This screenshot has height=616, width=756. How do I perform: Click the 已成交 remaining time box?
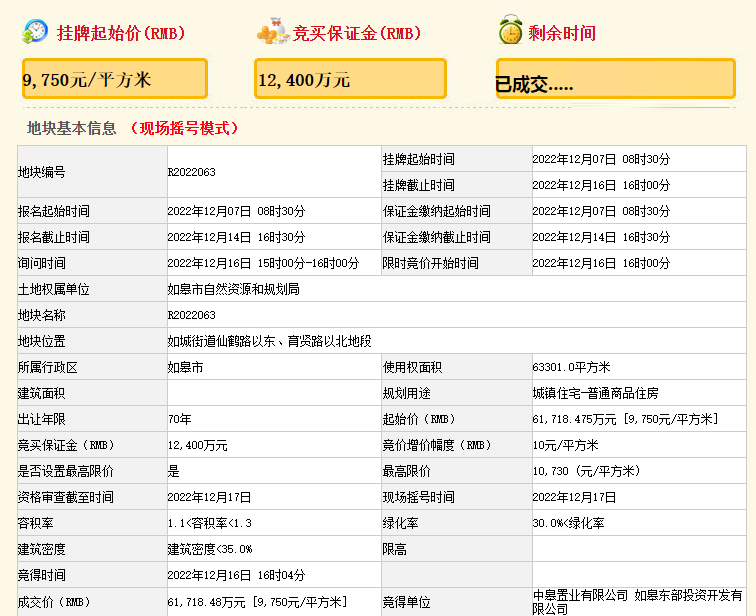[616, 79]
